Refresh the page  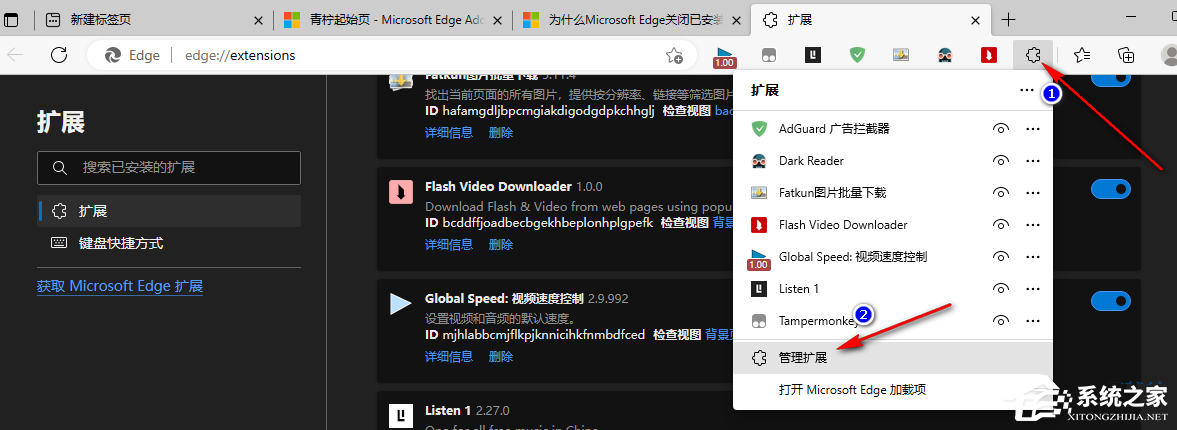coord(59,55)
